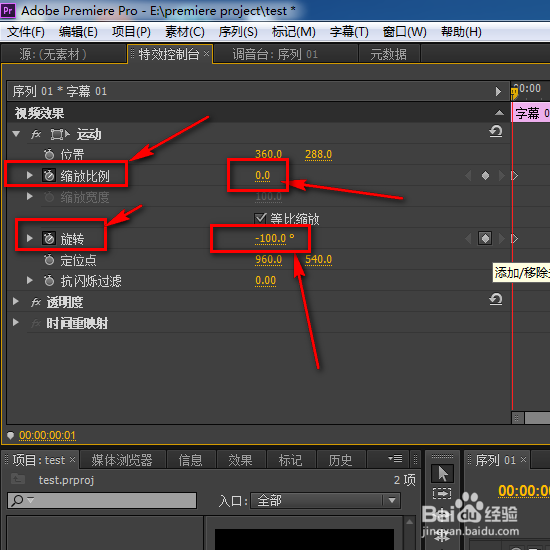Expand the 抗闪烁过滤 property
The image size is (550, 550).
coord(30,280)
